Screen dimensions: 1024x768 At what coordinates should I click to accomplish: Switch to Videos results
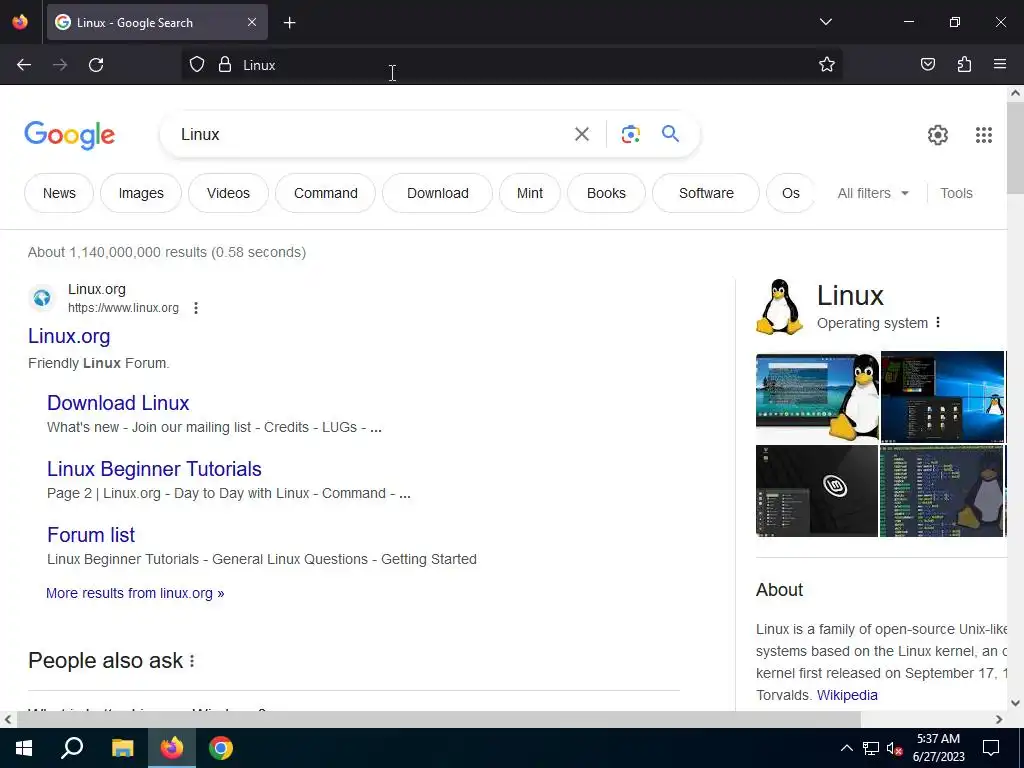click(228, 193)
